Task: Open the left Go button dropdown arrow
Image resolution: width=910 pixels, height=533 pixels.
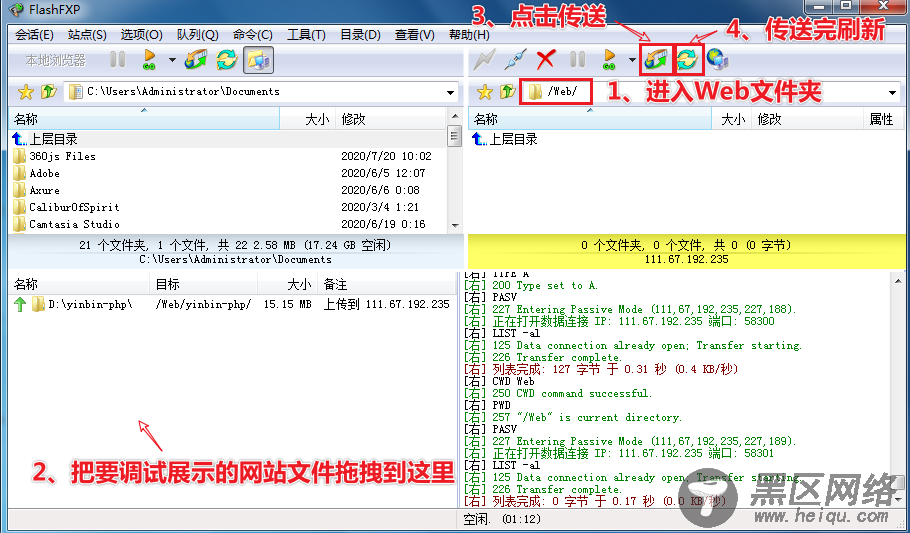Action: click(172, 59)
